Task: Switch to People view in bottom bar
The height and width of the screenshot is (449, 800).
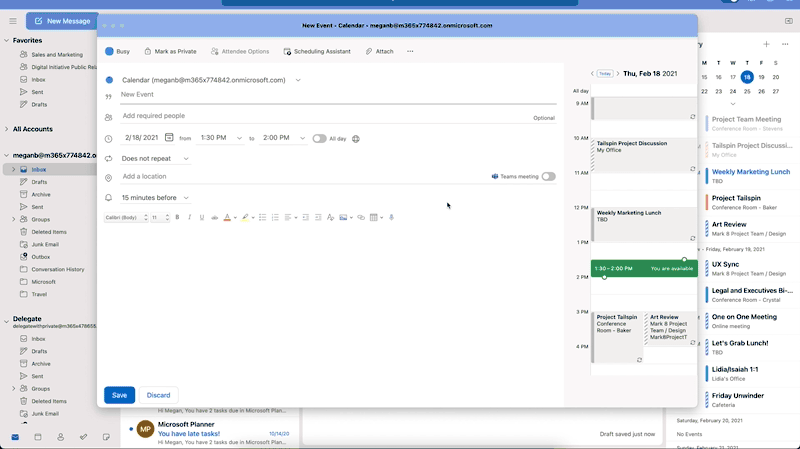Action: [60, 437]
